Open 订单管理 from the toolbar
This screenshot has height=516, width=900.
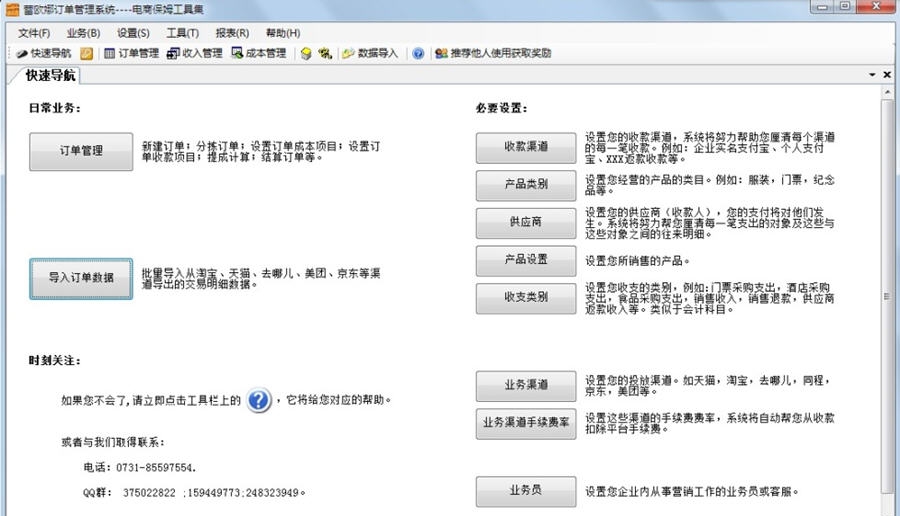tap(131, 53)
